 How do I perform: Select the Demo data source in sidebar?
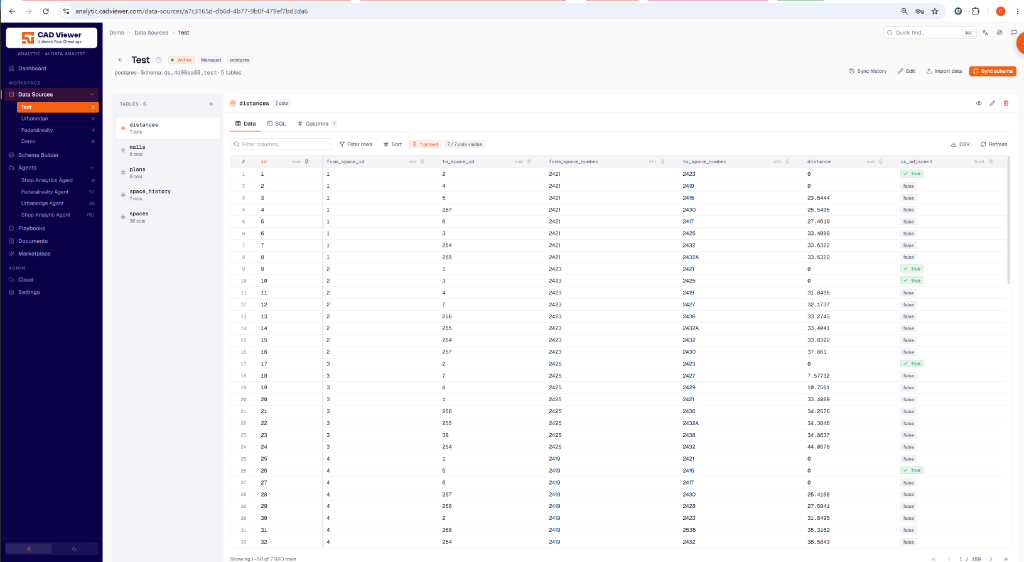[28, 141]
